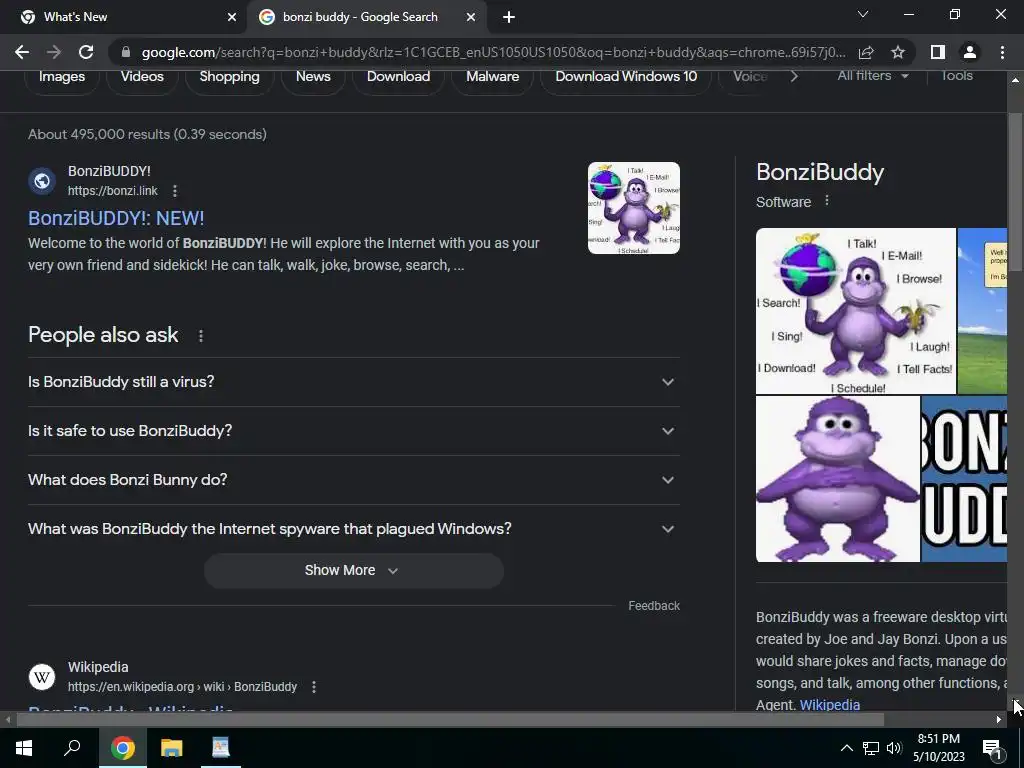Open BonziBUDDY!: NEW! result link
This screenshot has width=1024, height=768.
point(116,218)
